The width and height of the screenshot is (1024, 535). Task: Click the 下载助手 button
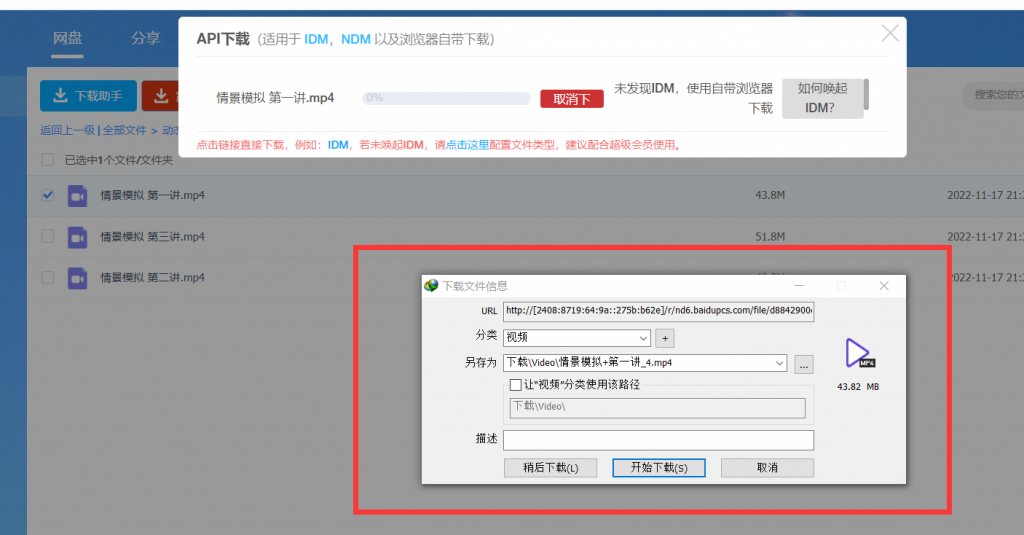[x=88, y=96]
